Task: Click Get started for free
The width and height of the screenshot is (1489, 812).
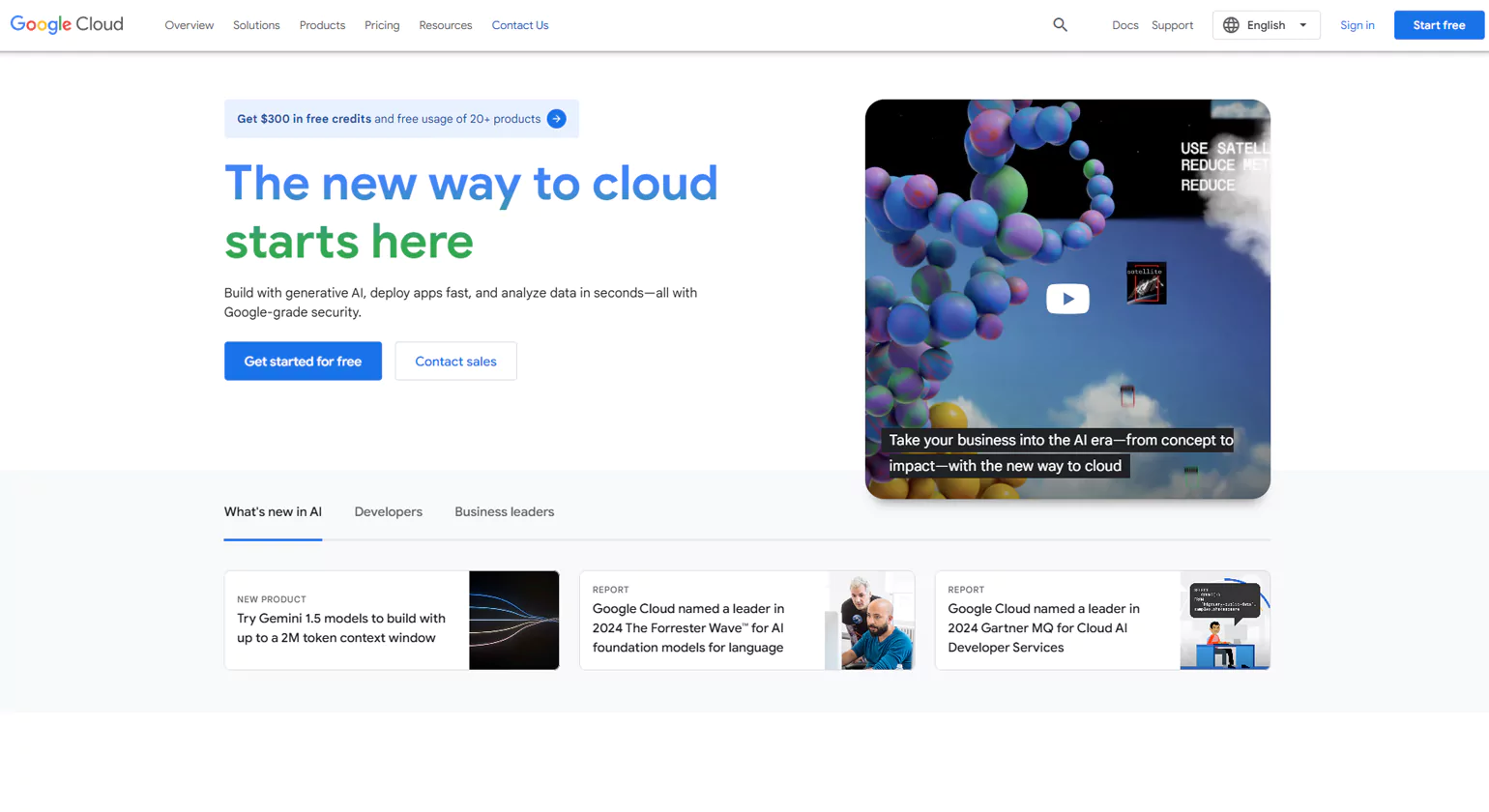Action: point(303,359)
